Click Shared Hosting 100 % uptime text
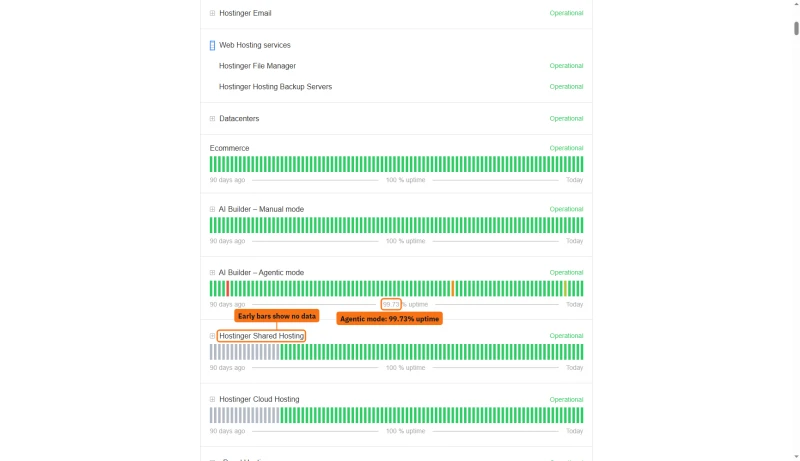800x461 pixels. pyautogui.click(x=405, y=368)
